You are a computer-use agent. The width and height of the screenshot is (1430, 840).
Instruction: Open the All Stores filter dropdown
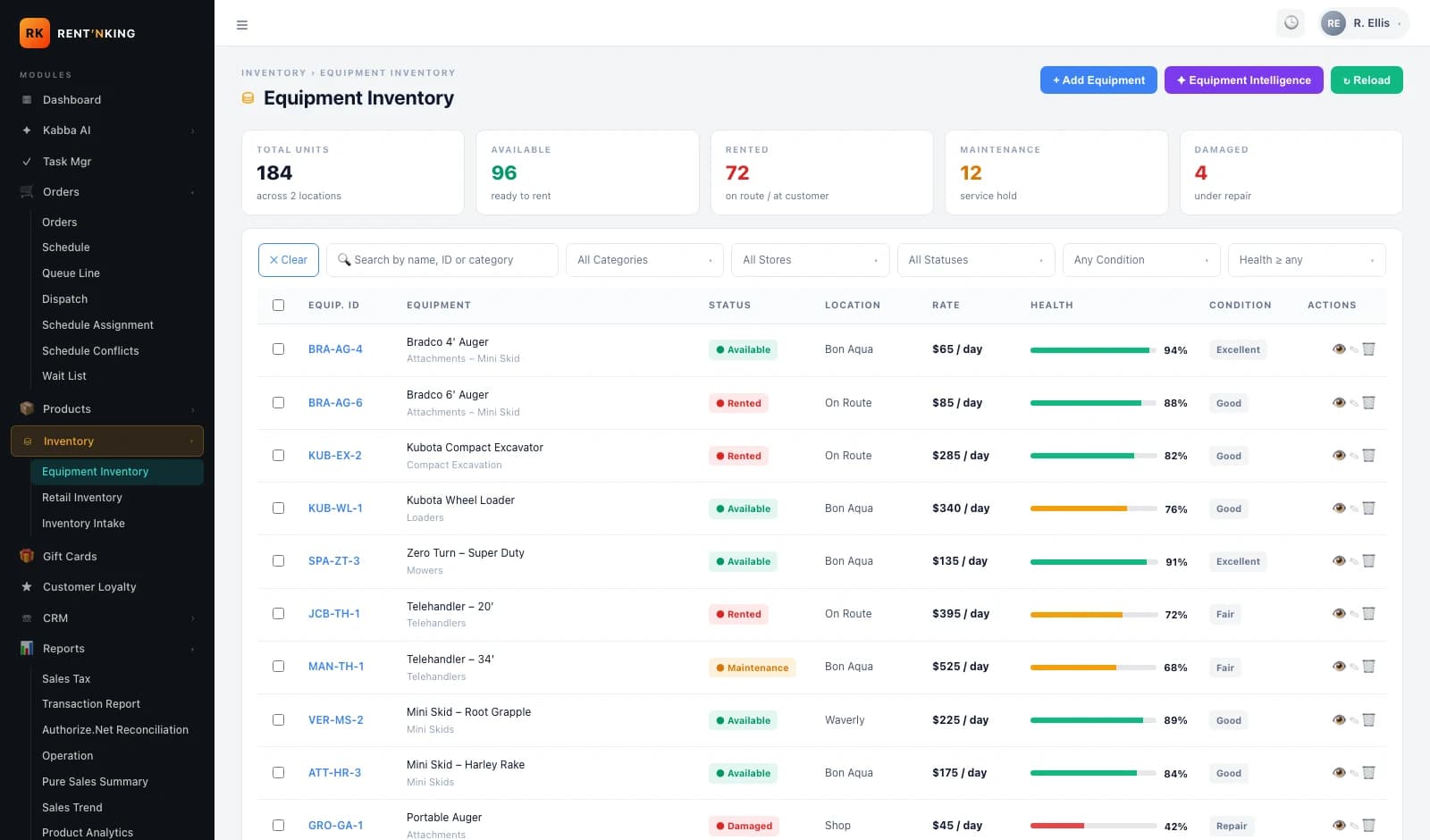pyautogui.click(x=810, y=260)
